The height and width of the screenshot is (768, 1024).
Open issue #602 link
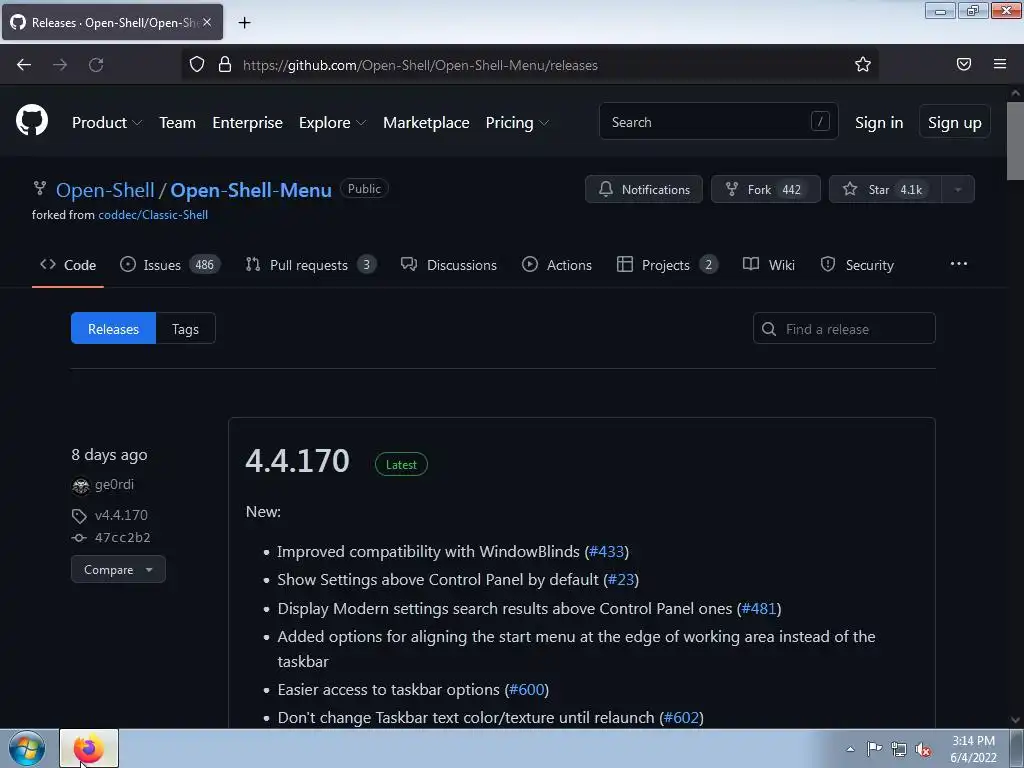click(681, 718)
